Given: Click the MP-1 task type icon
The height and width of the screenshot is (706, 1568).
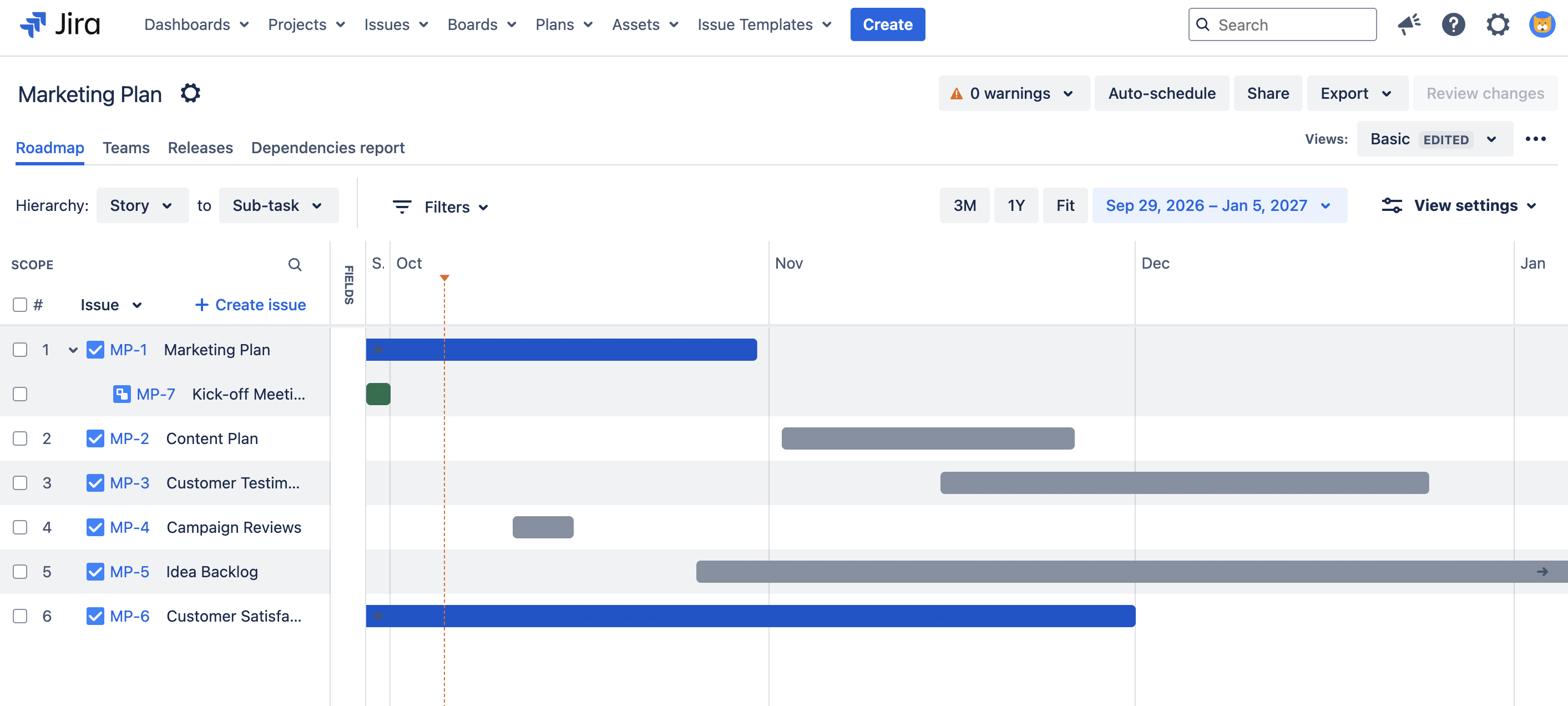Looking at the screenshot, I should pyautogui.click(x=95, y=350).
